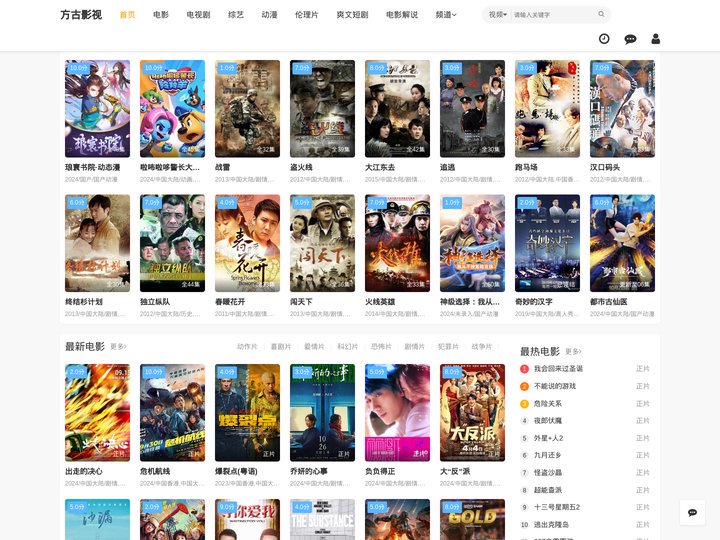This screenshot has width=720, height=540.
Task: Open the 盗火线 poster thumbnail
Action: click(322, 109)
